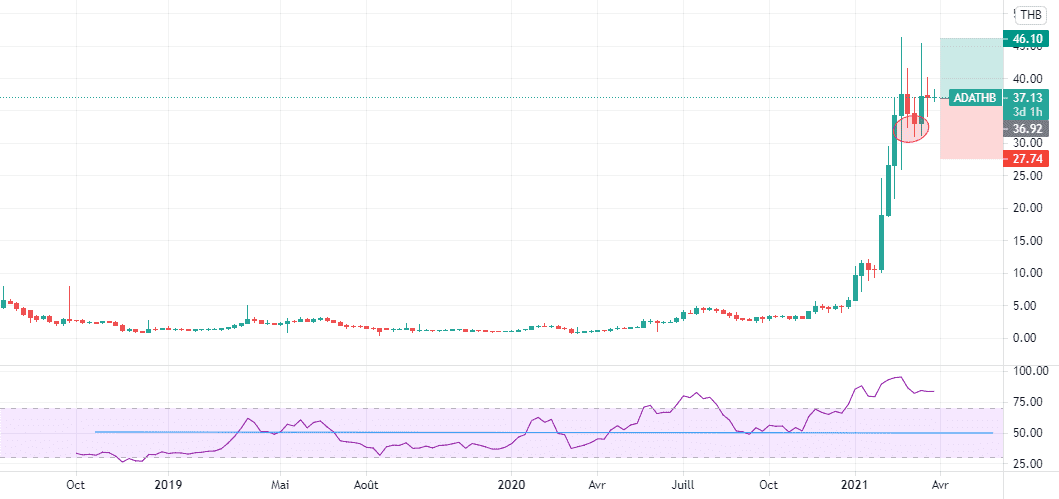Select the green profit zone of the long position
1059x499 pixels.
[972, 68]
